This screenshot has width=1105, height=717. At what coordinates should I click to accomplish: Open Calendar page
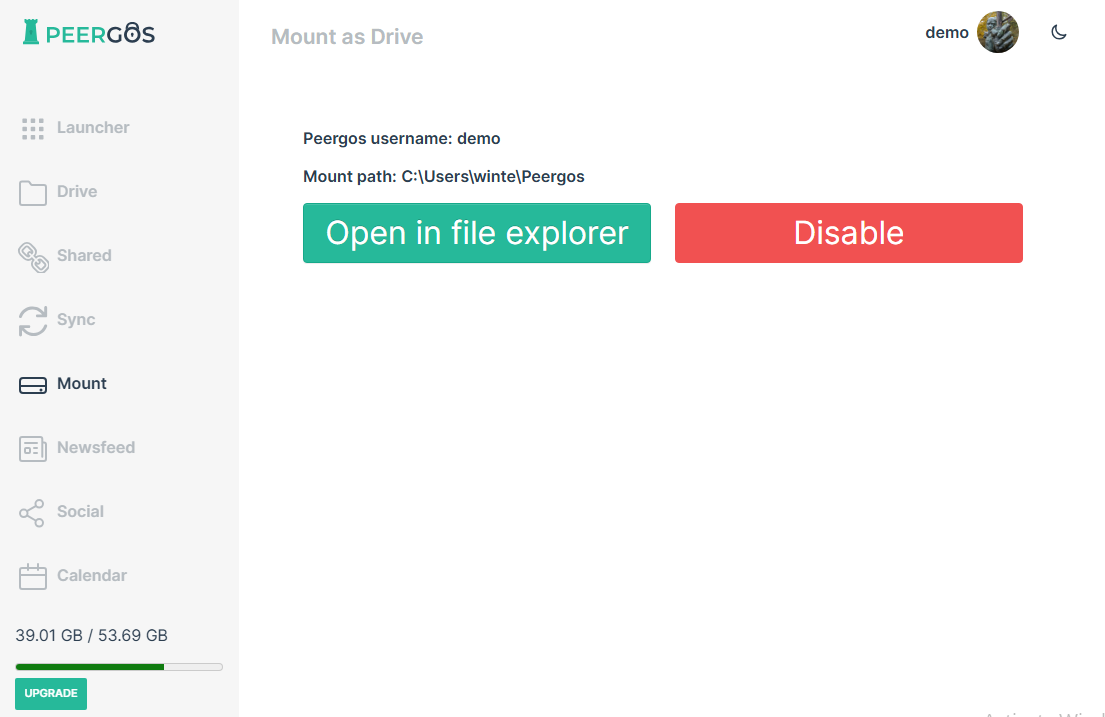pos(92,576)
